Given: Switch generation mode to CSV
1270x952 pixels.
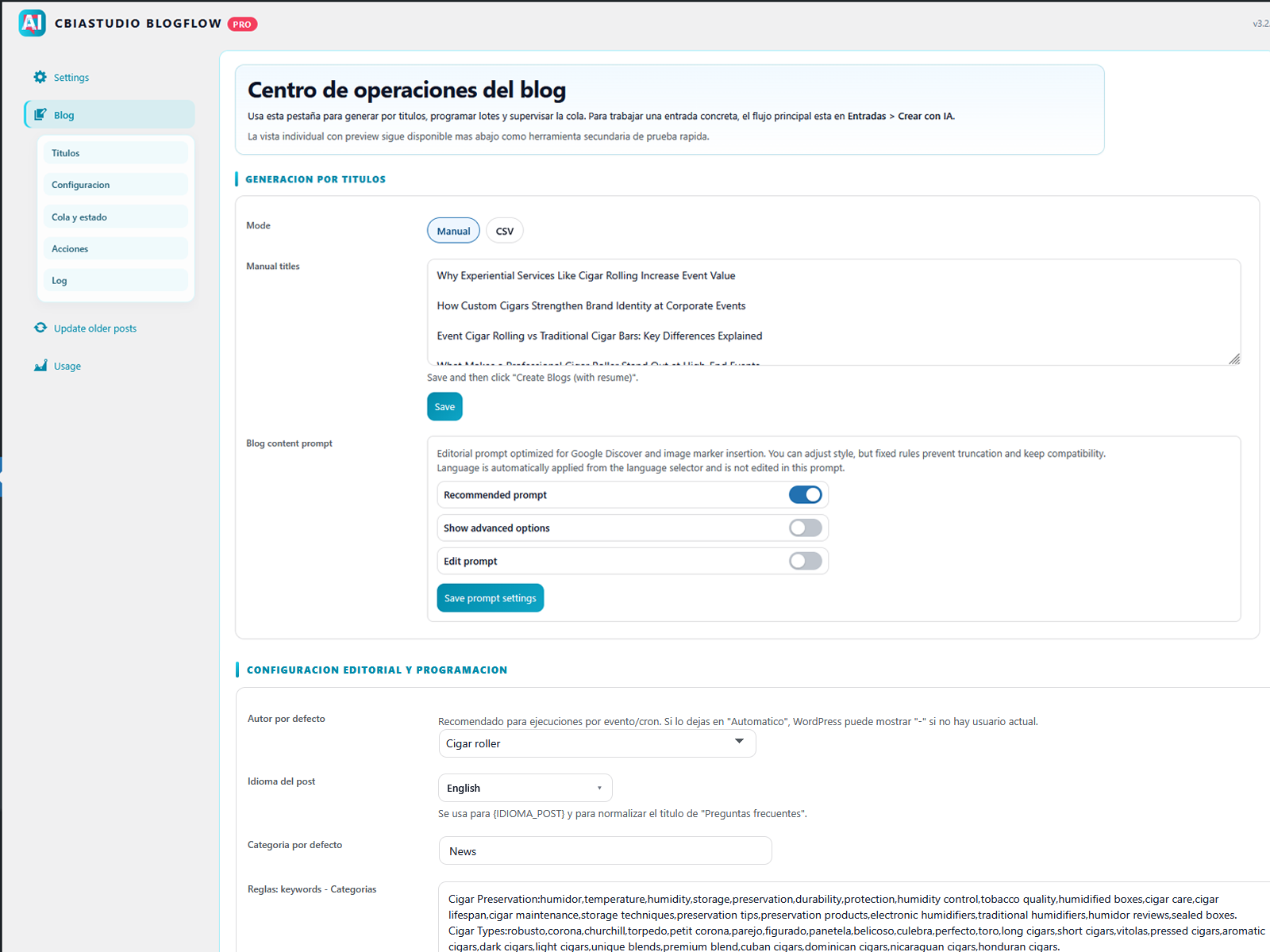Looking at the screenshot, I should pos(505,230).
